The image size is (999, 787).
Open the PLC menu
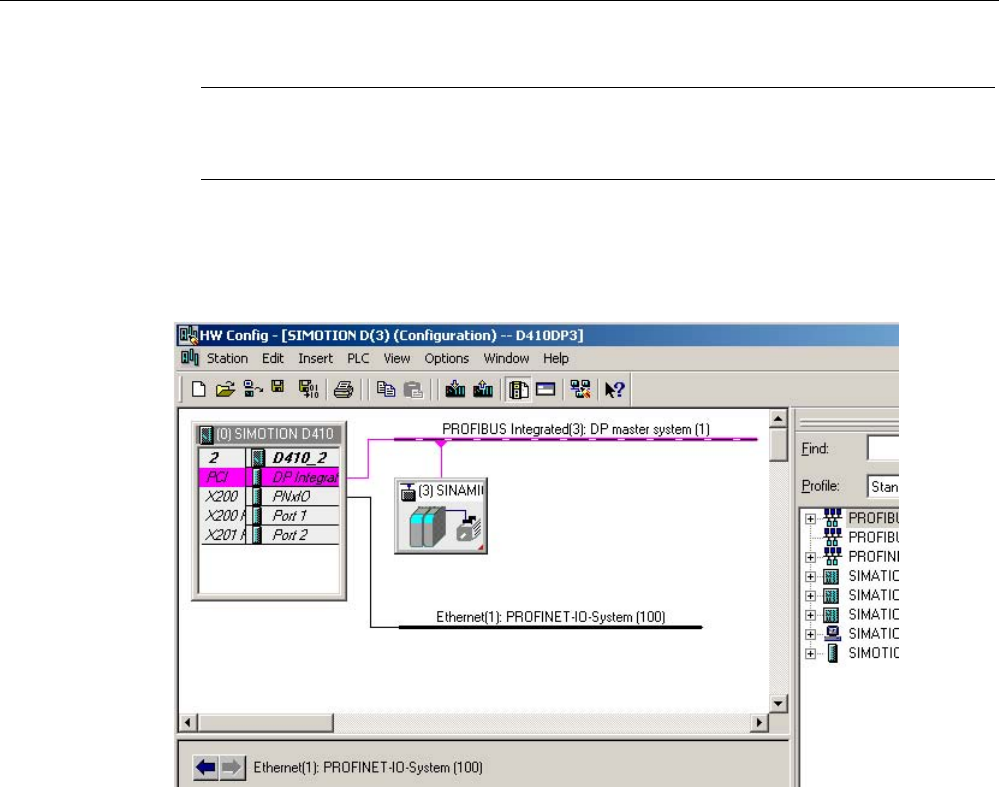click(x=358, y=359)
